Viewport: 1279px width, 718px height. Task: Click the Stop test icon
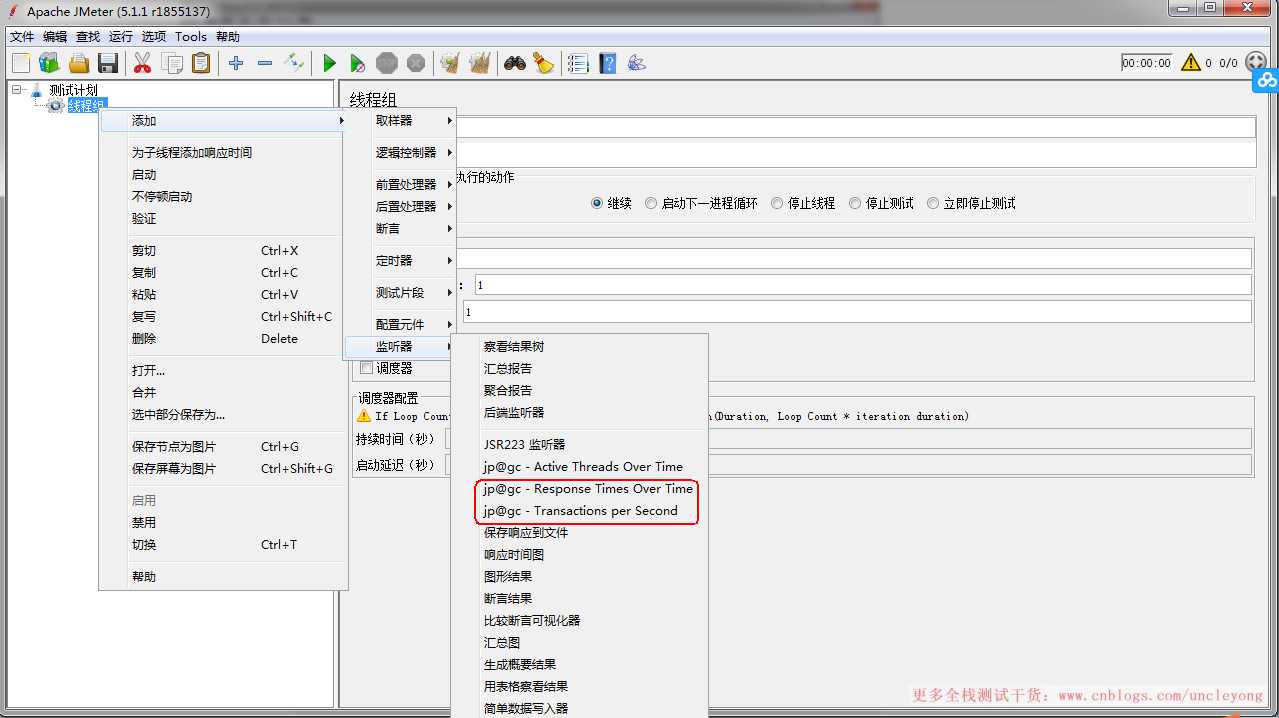click(387, 63)
